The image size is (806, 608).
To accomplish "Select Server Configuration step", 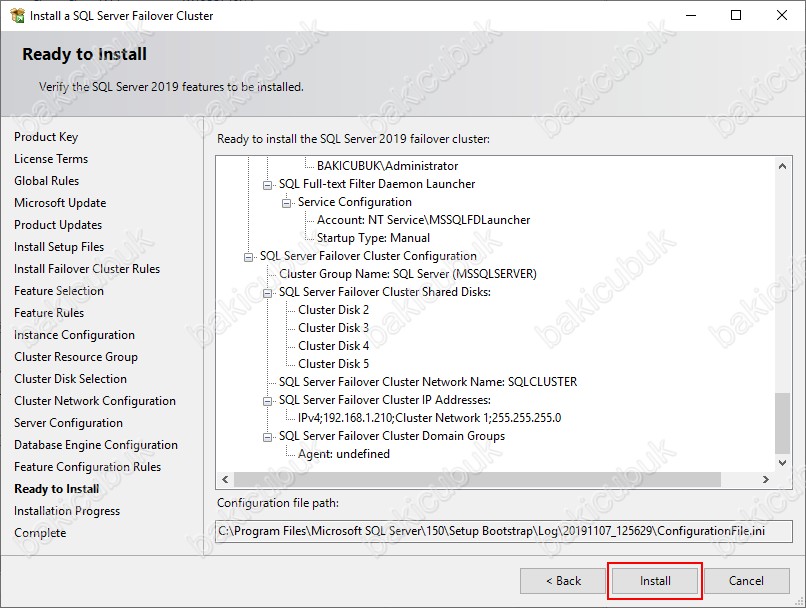I will pos(68,423).
